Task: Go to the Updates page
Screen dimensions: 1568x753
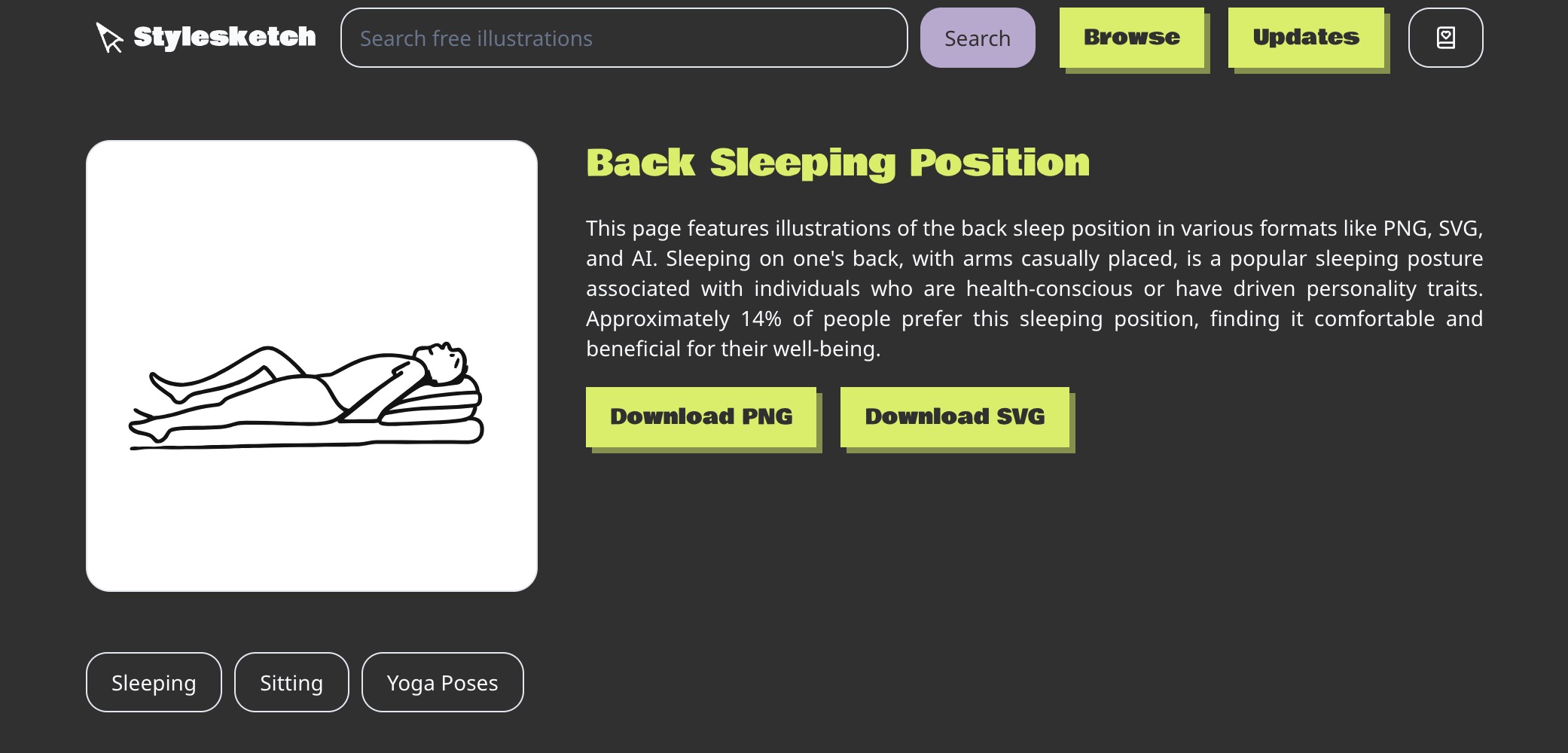Action: [x=1305, y=38]
